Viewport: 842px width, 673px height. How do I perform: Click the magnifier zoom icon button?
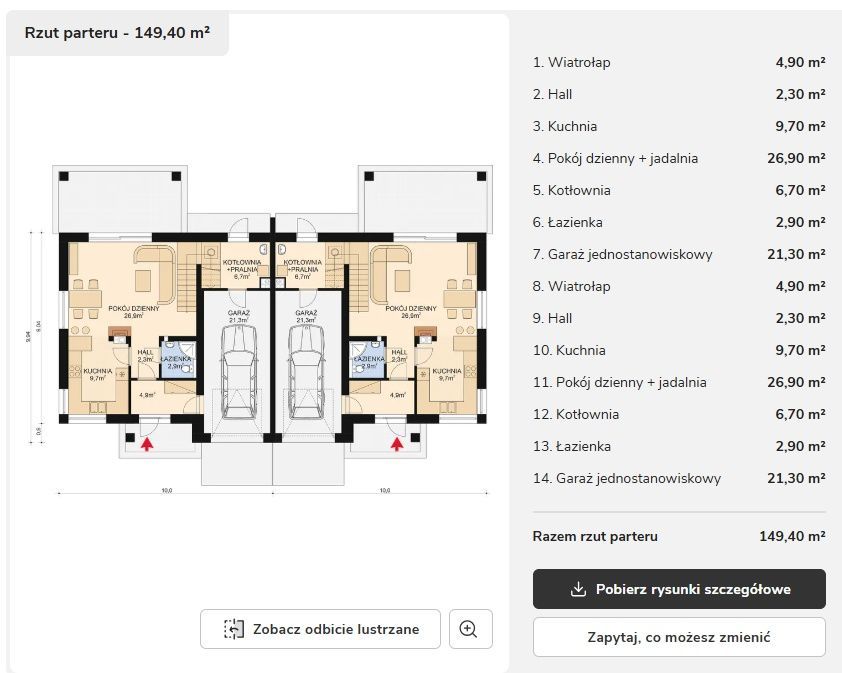470,629
